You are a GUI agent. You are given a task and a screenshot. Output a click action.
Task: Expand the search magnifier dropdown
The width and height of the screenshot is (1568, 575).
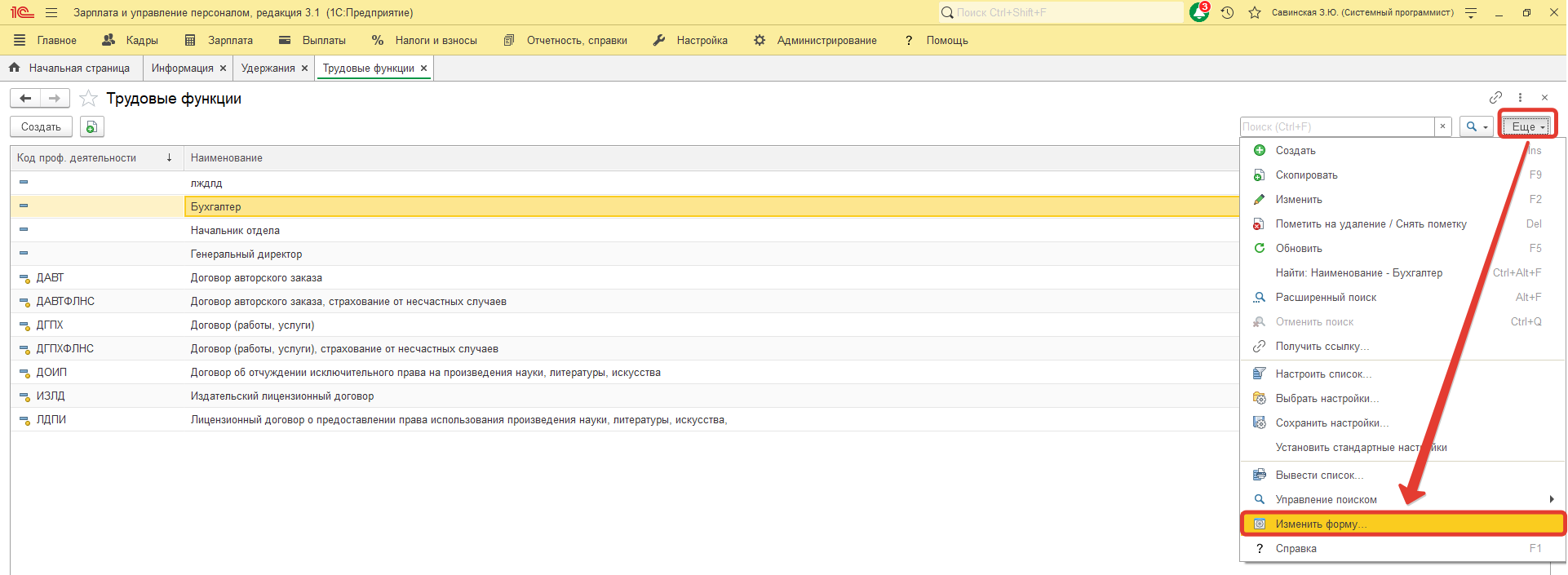pos(1476,126)
